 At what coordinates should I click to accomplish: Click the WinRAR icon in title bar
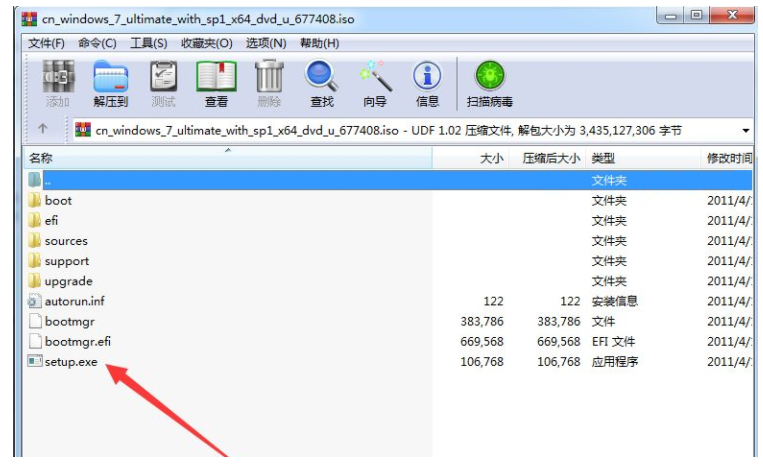[x=29, y=19]
